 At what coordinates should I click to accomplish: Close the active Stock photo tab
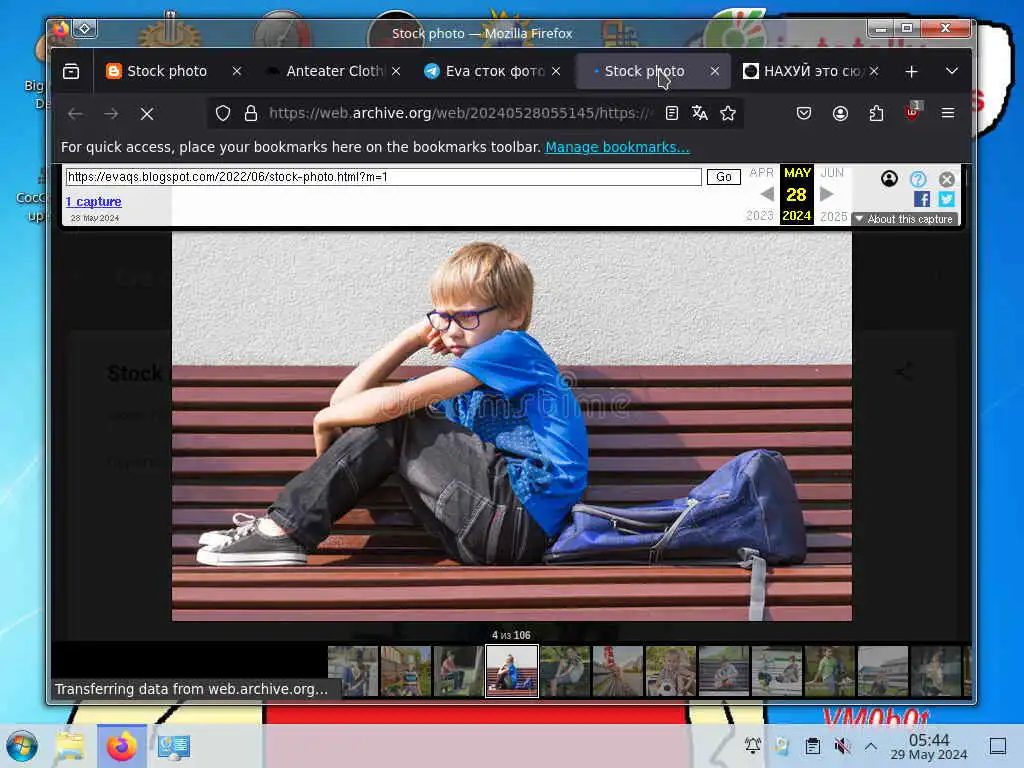point(715,71)
